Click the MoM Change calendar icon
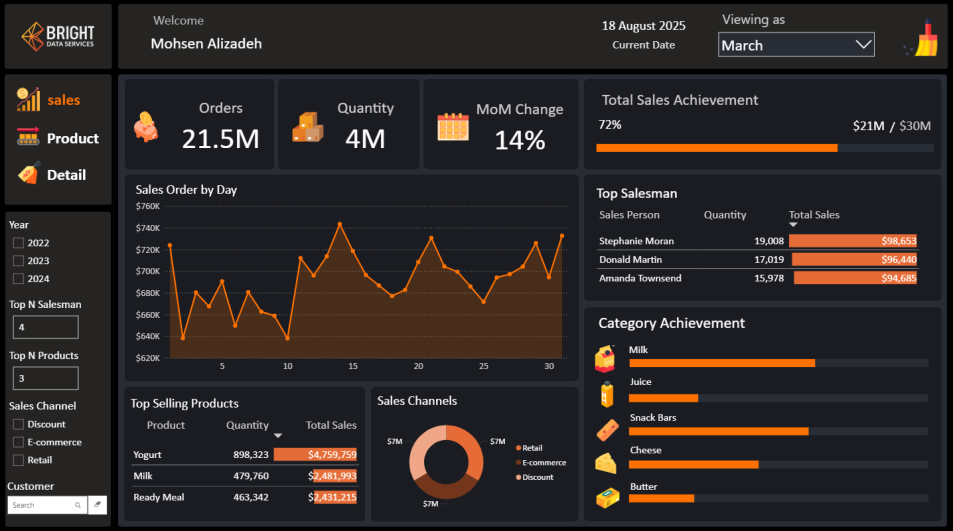Screen dimensions: 953x531 point(452,127)
